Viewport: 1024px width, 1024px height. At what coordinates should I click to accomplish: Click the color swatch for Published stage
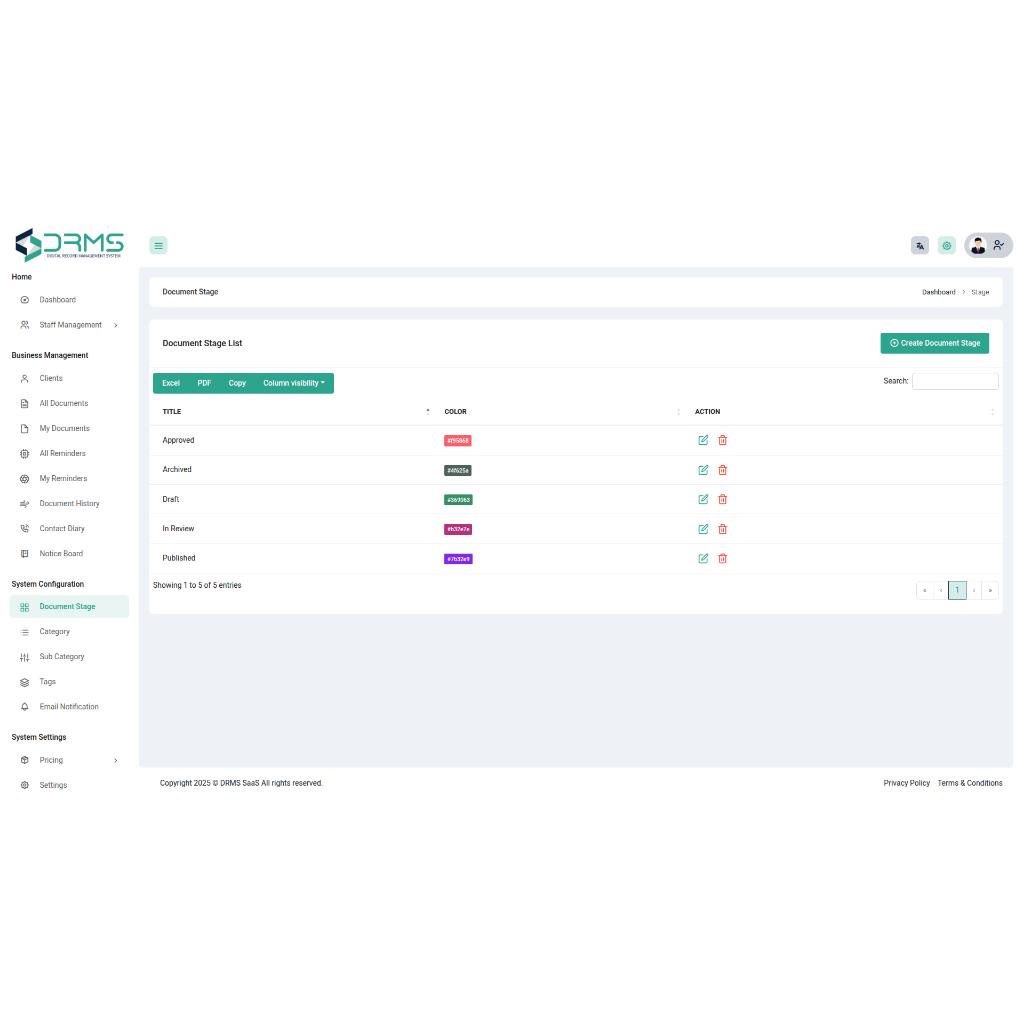tap(458, 558)
